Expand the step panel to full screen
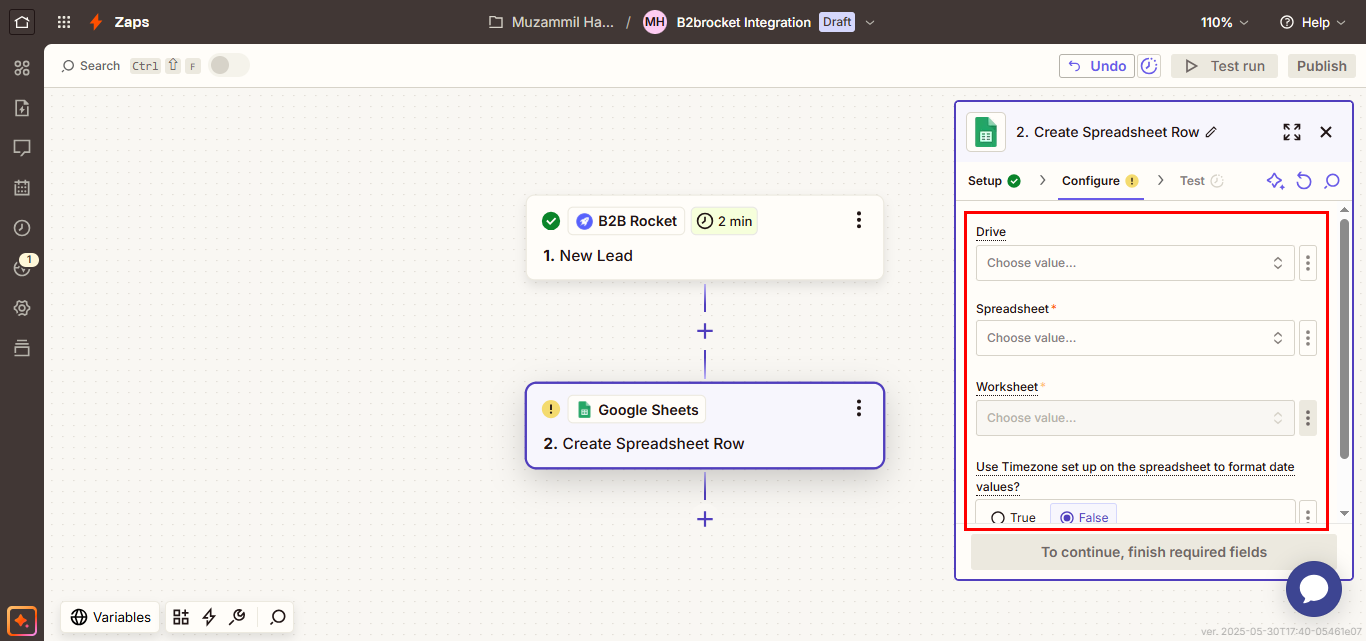Screen dimensions: 1366x641 click(1292, 132)
